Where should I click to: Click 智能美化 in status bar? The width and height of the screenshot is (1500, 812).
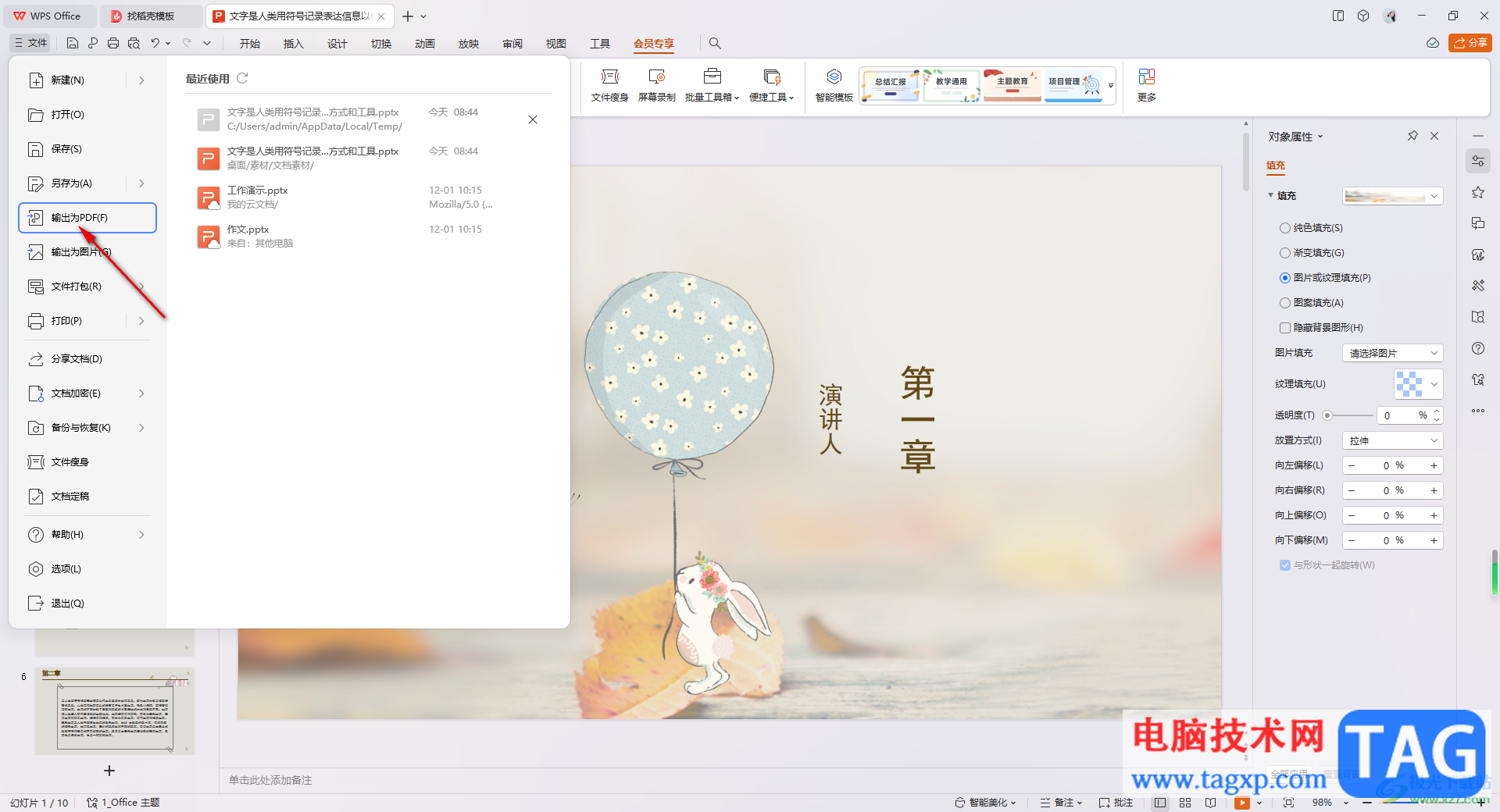tap(985, 803)
